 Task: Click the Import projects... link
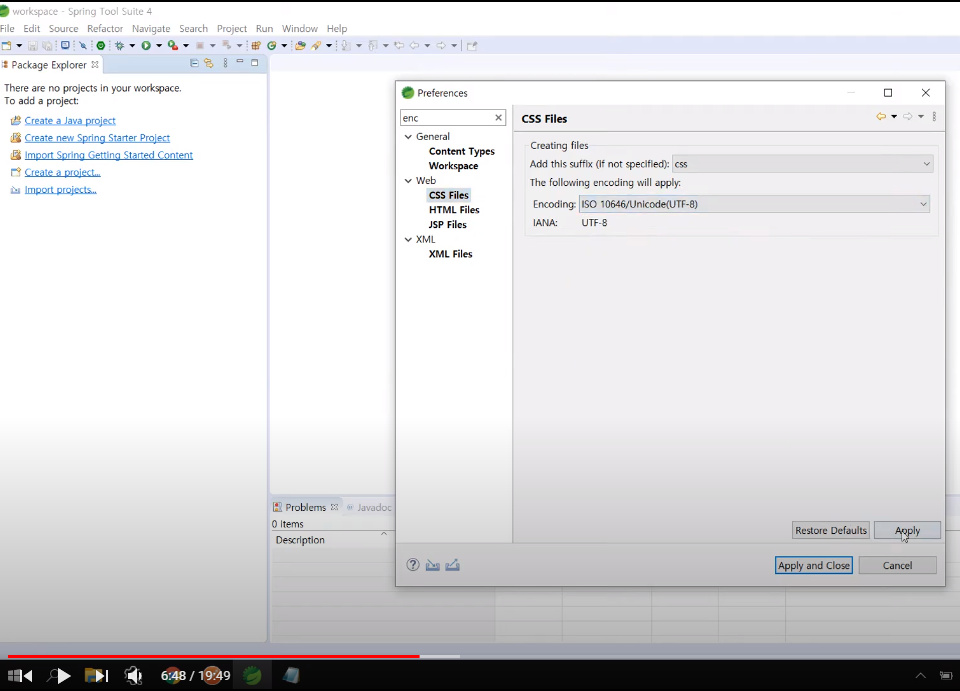coord(61,190)
